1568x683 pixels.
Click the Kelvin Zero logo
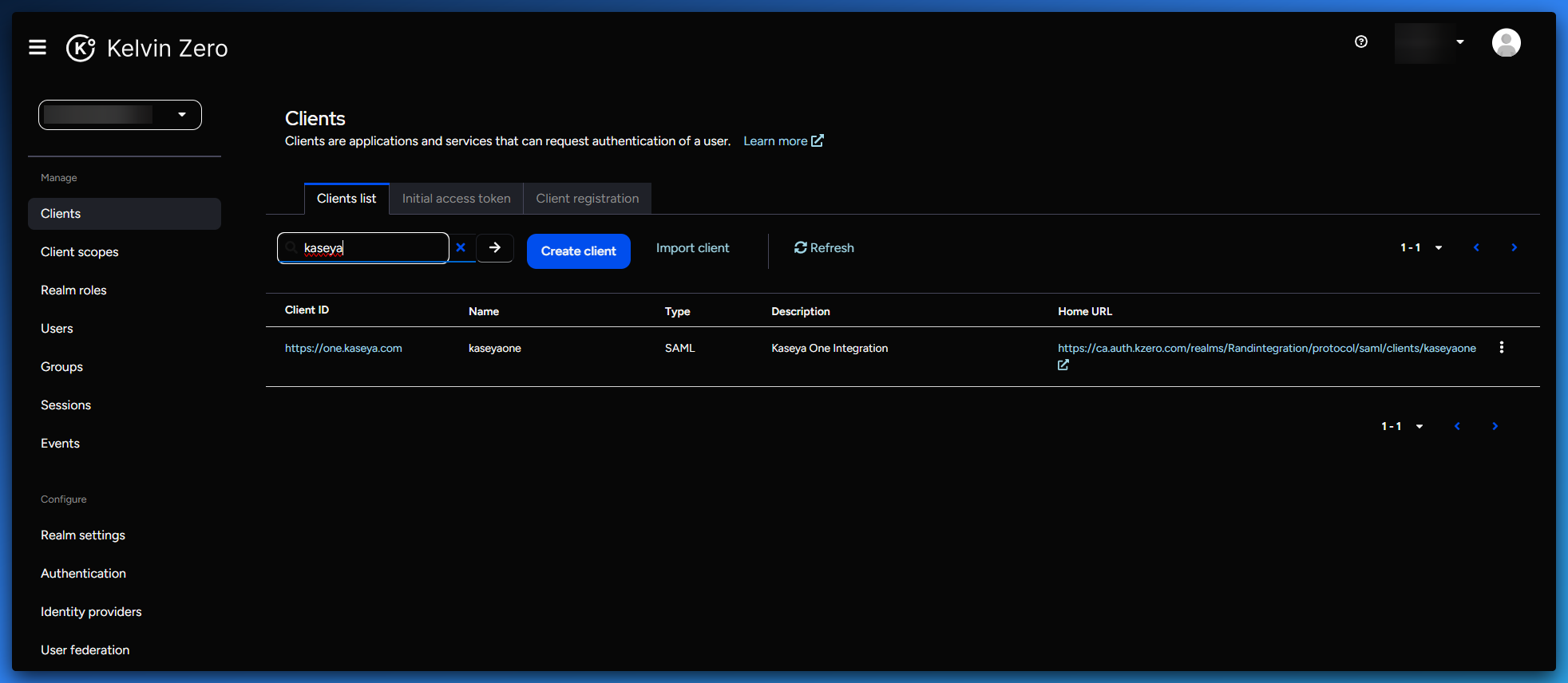[147, 48]
